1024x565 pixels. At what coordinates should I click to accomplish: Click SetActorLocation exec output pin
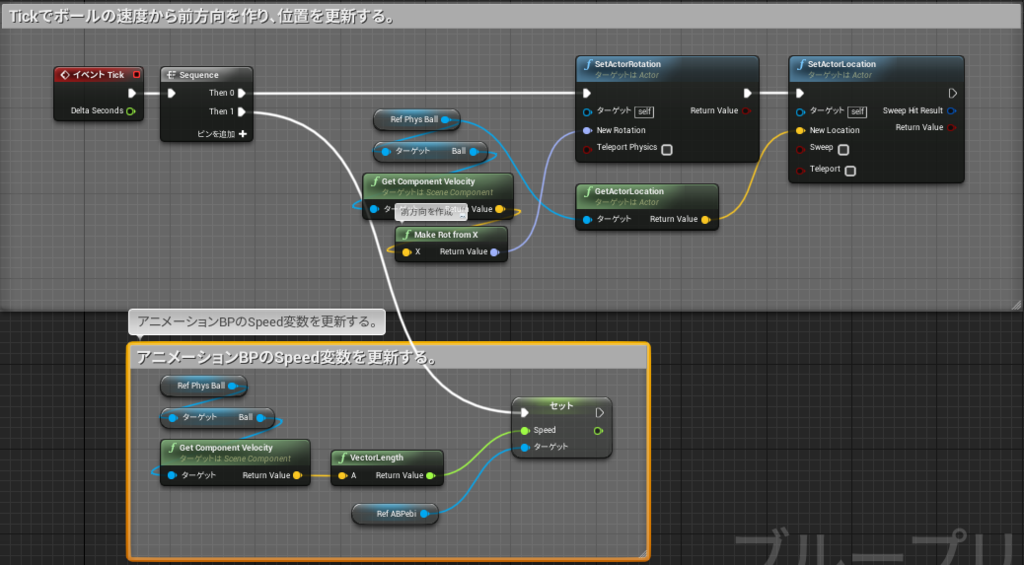[952, 93]
